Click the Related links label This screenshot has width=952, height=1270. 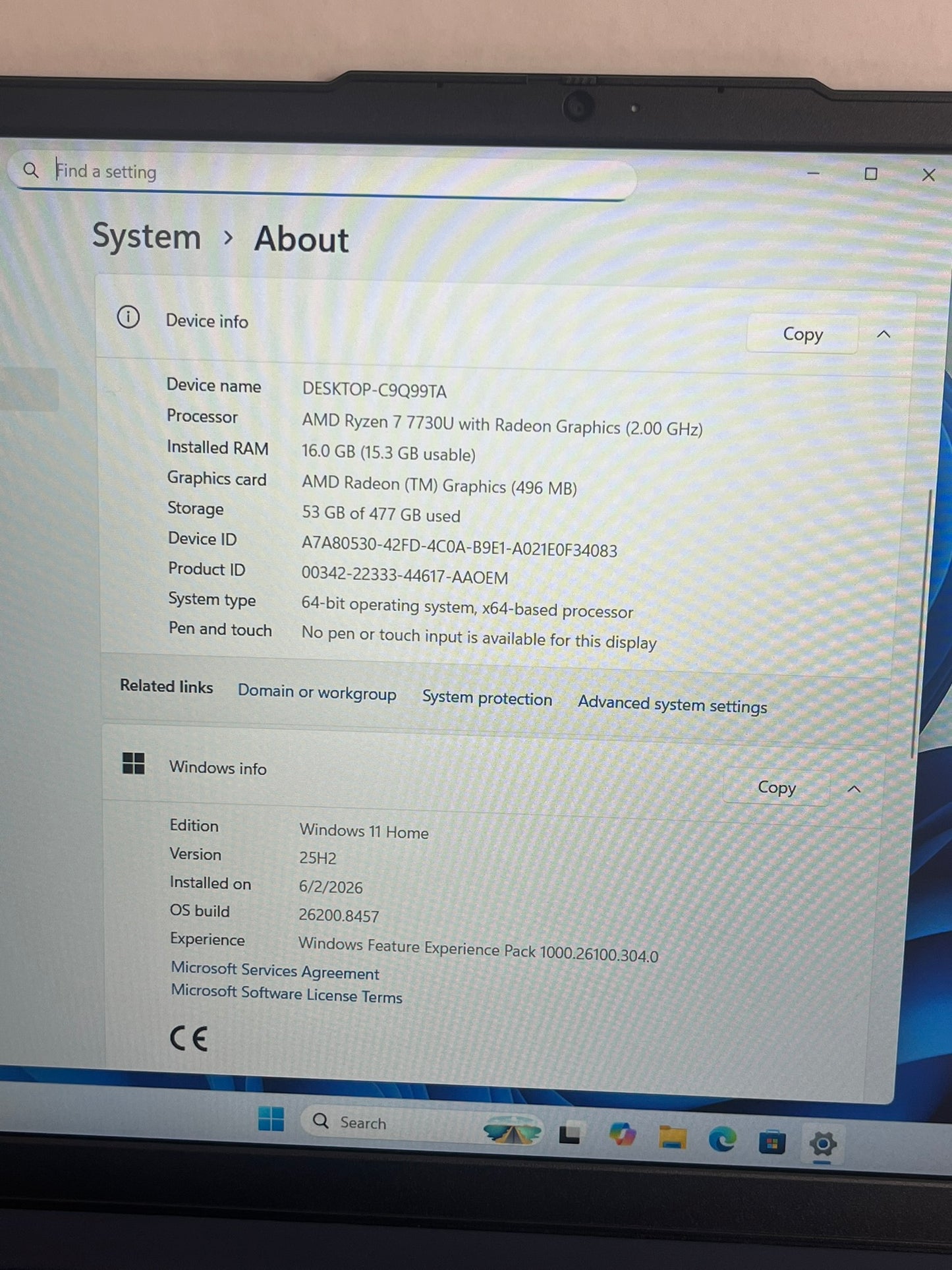[x=166, y=686]
